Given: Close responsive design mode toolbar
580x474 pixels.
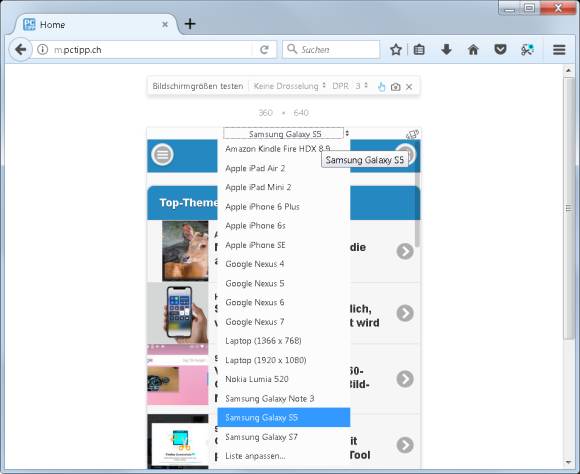Looking at the screenshot, I should (x=409, y=87).
